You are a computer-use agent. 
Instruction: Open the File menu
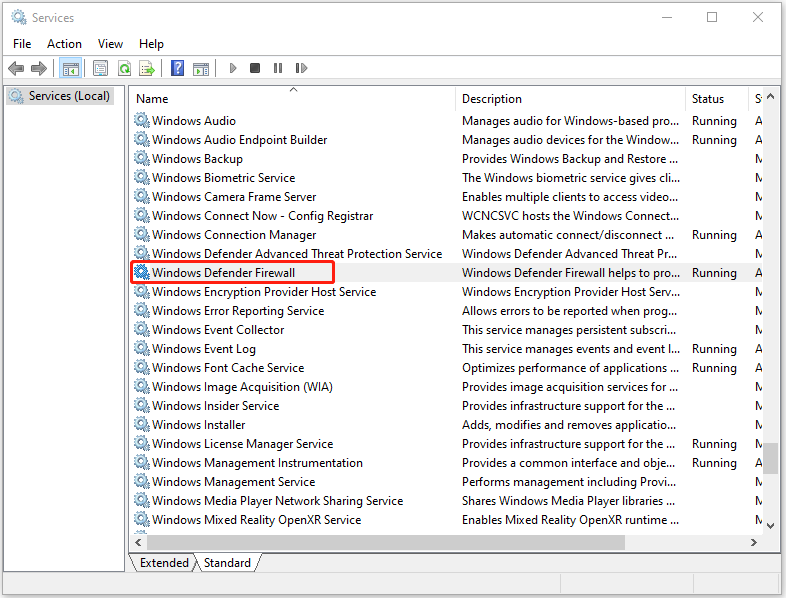(22, 44)
